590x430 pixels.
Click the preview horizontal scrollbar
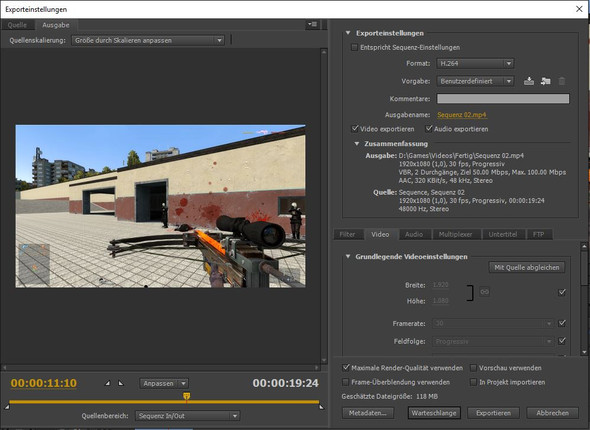[x=160, y=367]
